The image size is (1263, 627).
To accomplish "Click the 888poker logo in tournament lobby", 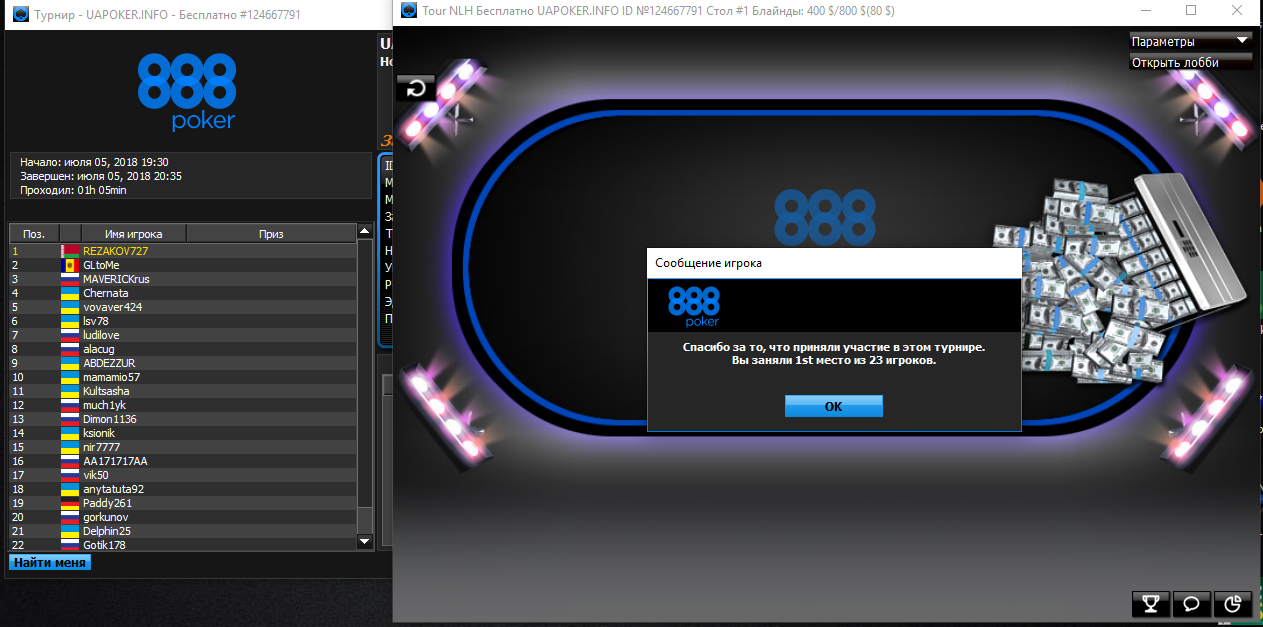I will pos(187,92).
